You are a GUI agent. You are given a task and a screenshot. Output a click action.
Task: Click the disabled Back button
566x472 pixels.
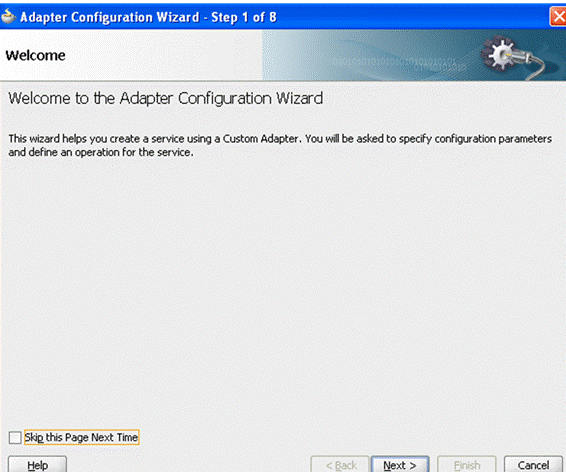coord(340,465)
